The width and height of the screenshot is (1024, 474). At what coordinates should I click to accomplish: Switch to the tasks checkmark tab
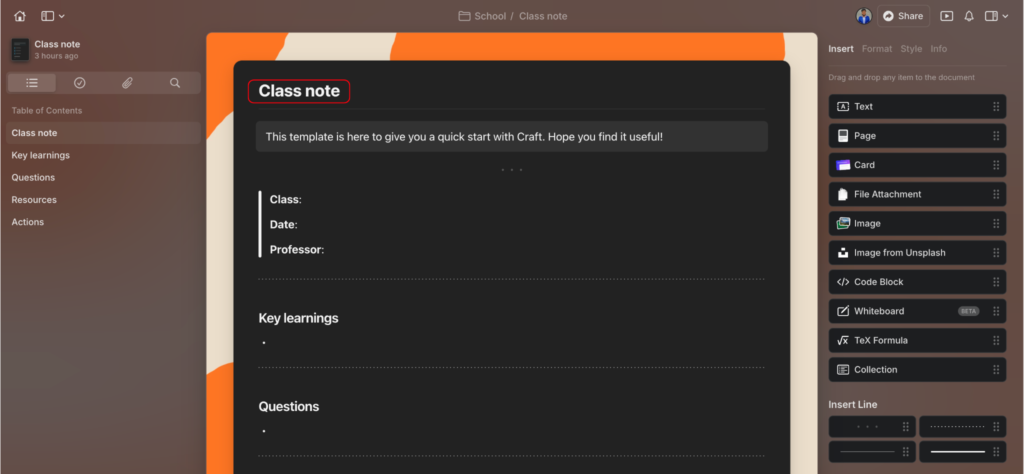(x=80, y=83)
